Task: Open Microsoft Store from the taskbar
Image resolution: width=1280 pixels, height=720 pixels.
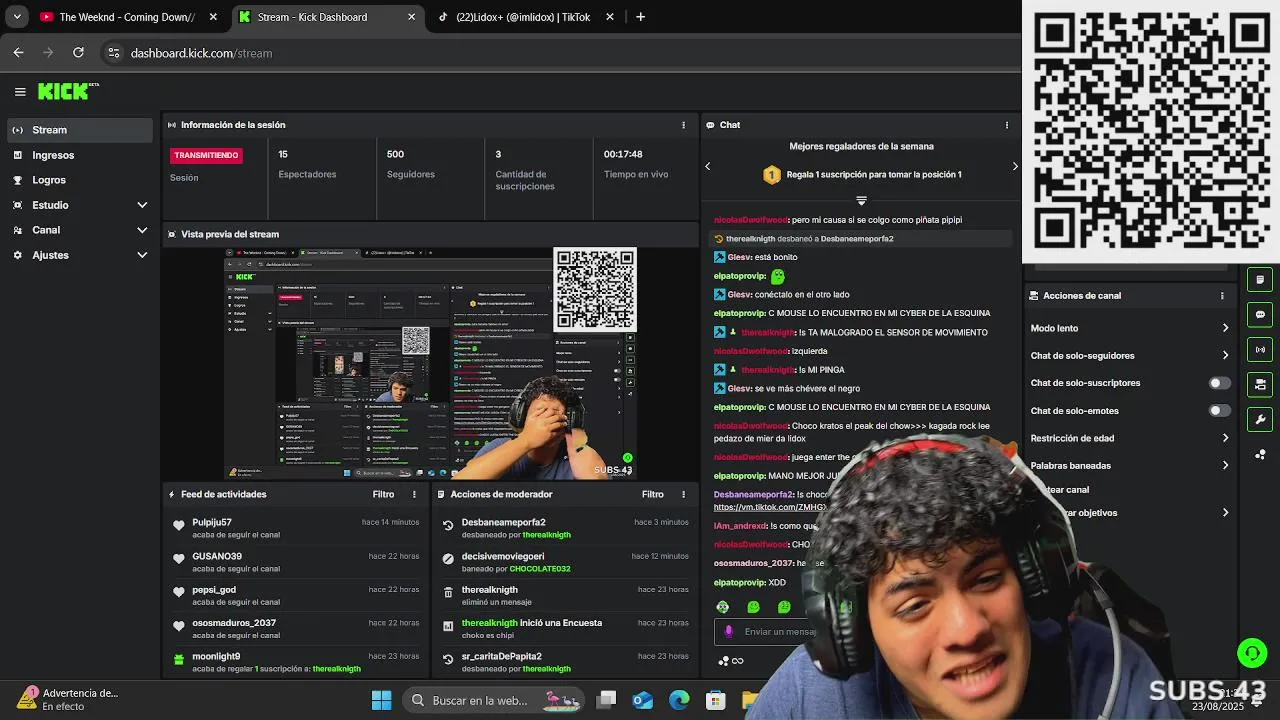Action: (715, 700)
